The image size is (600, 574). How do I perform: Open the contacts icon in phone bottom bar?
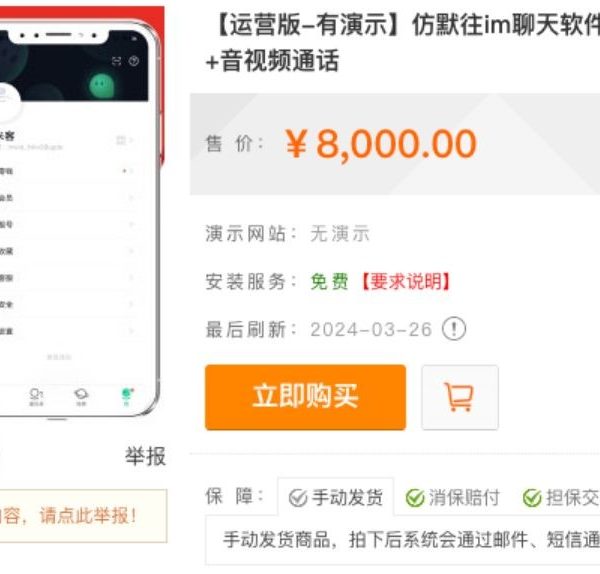pyautogui.click(x=36, y=397)
